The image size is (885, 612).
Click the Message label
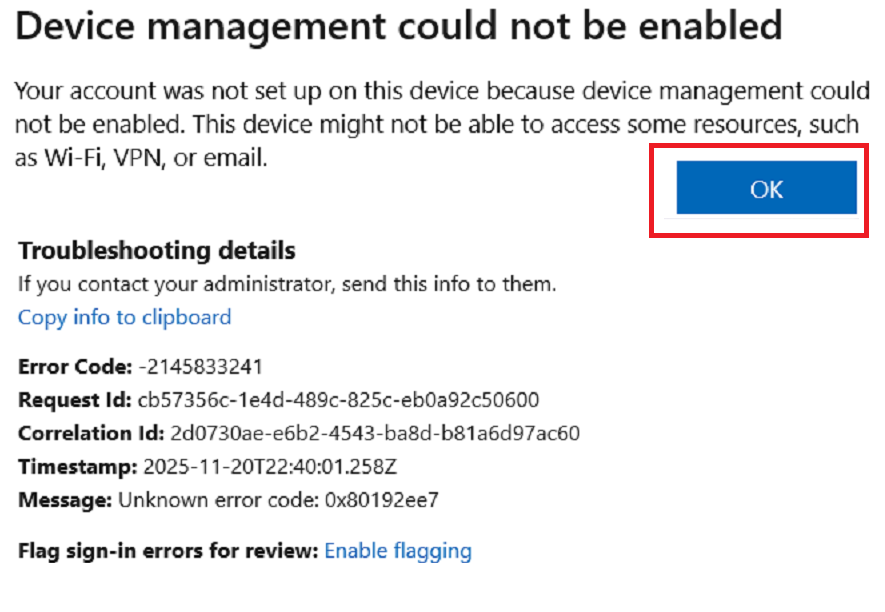67,499
